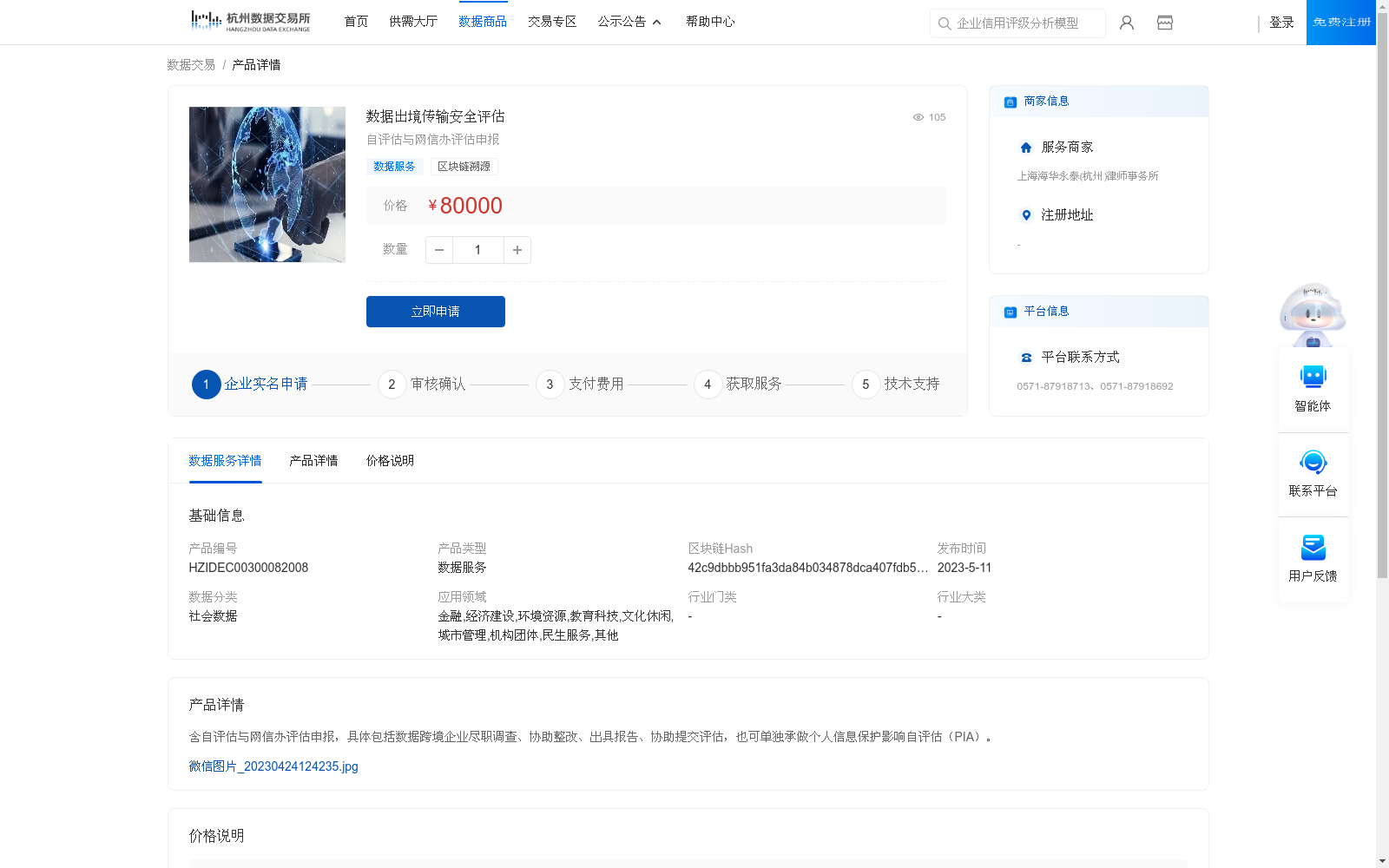1389x868 pixels.
Task: Open the user profile icon
Action: pyautogui.click(x=1127, y=23)
